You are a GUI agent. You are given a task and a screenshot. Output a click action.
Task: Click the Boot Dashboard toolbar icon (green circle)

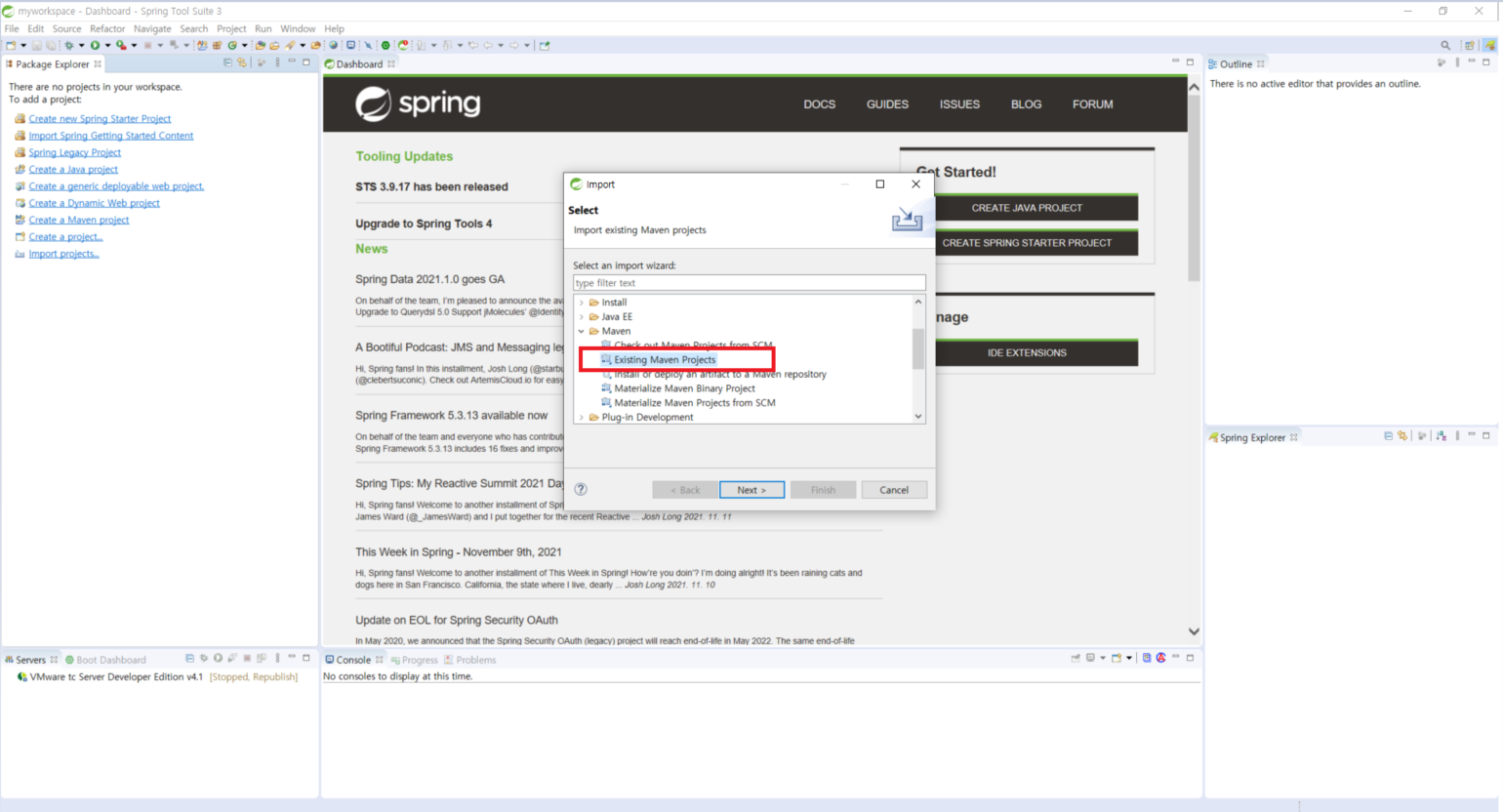[x=386, y=45]
